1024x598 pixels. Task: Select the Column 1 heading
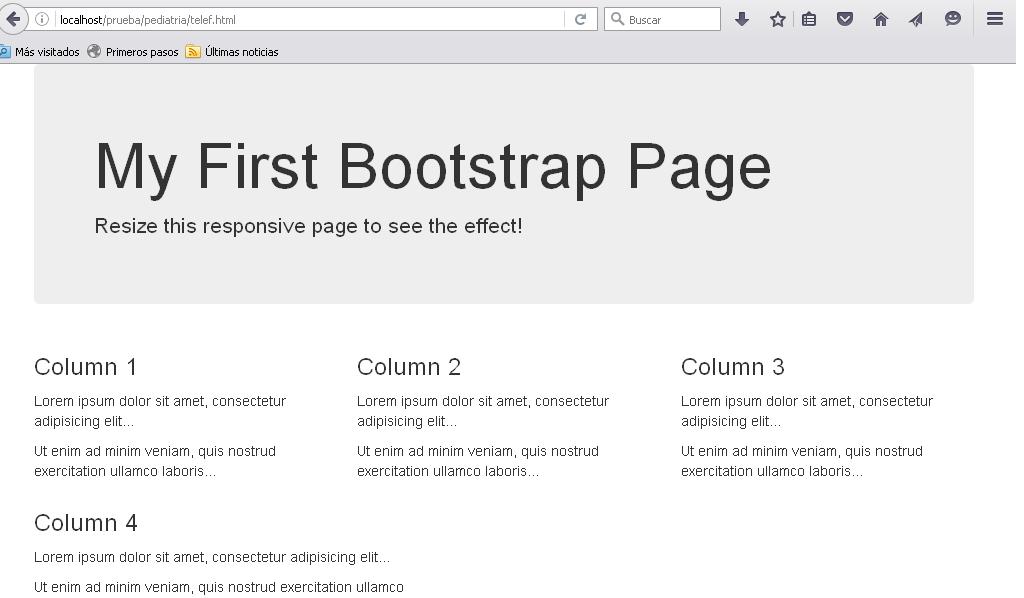[x=86, y=367]
